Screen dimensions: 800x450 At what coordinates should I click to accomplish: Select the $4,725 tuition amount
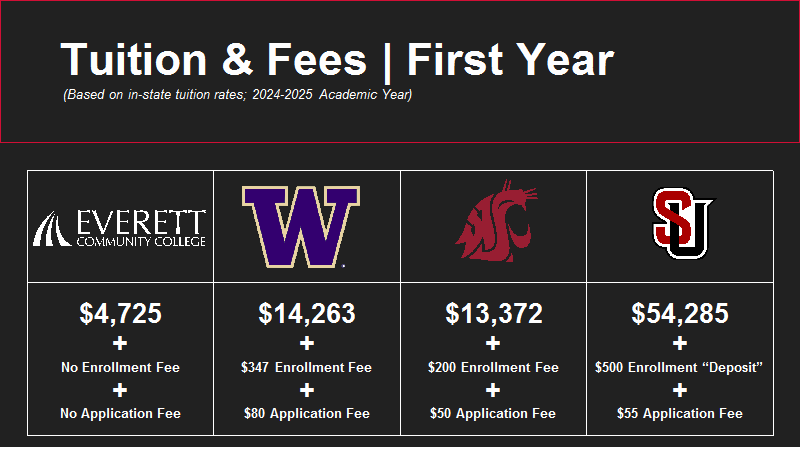pos(120,313)
